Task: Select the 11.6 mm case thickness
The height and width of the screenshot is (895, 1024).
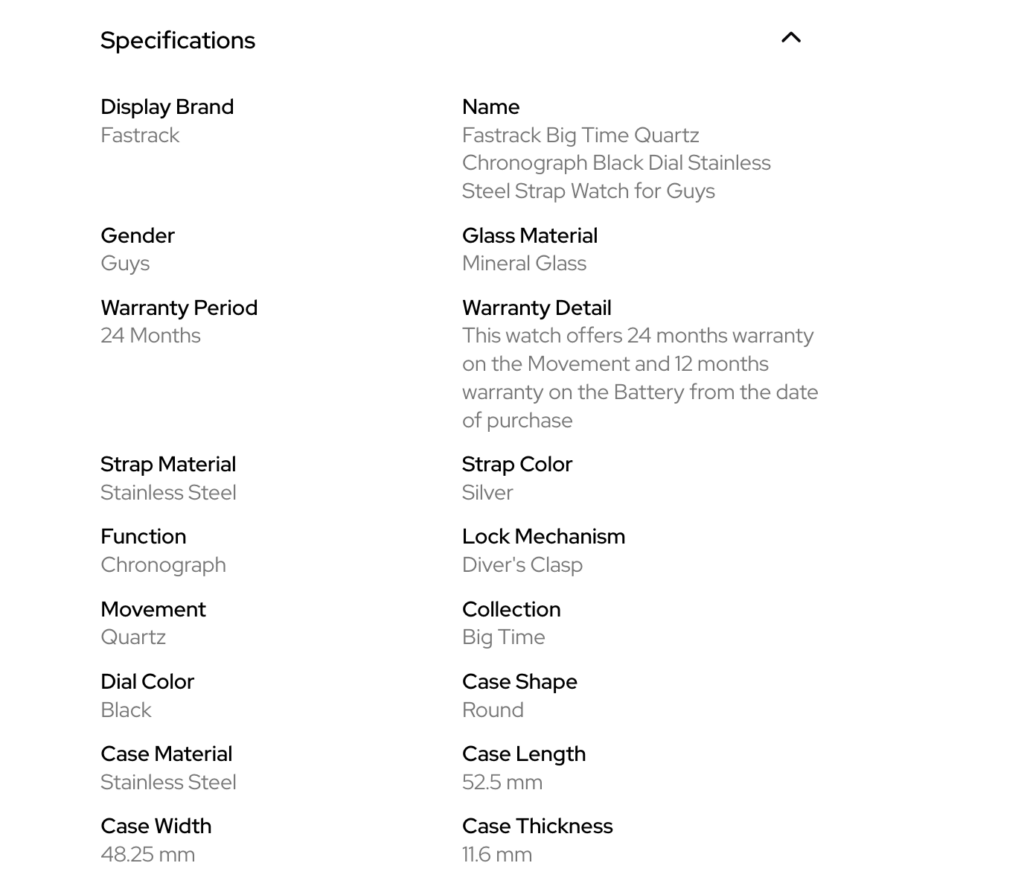Action: click(497, 855)
